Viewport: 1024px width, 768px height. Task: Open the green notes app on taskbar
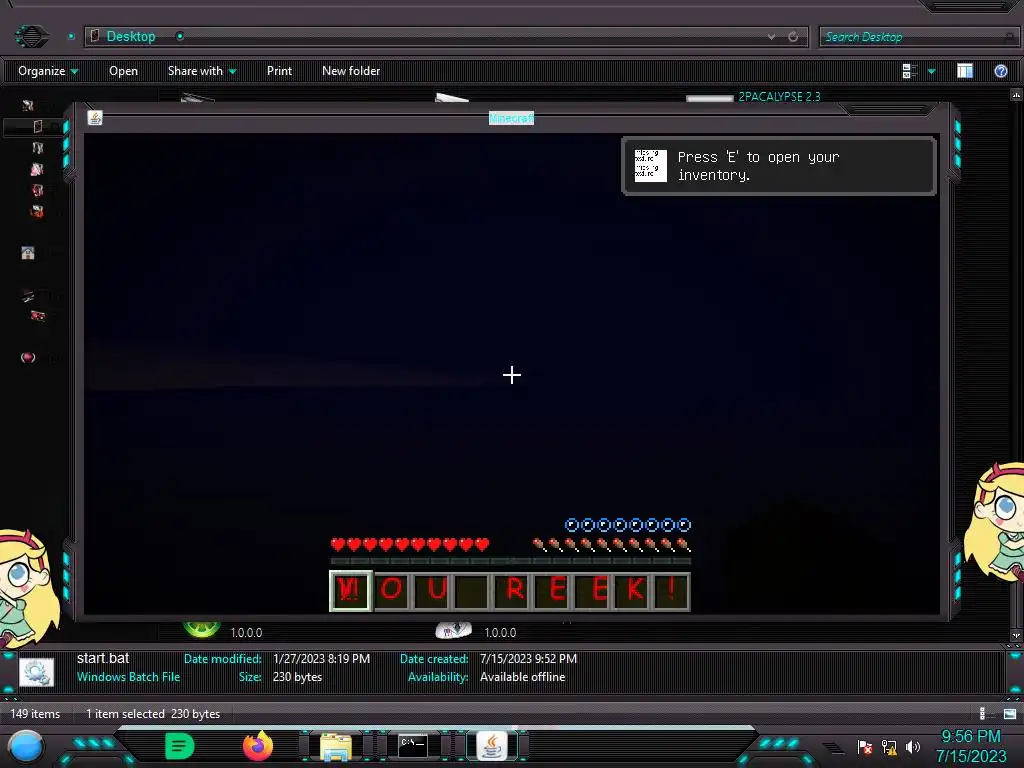tap(180, 746)
